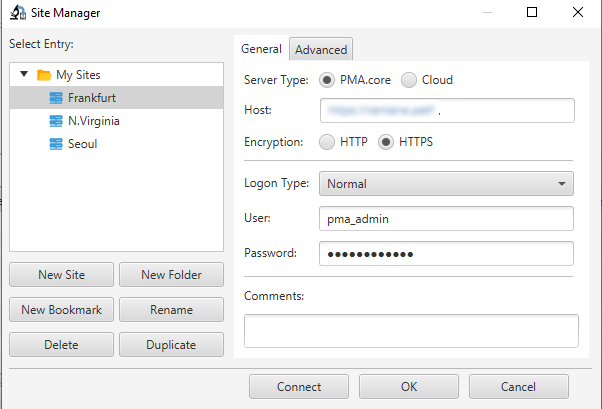The image size is (602, 409).
Task: Choose HTTPS encryption option
Action: [x=386, y=142]
